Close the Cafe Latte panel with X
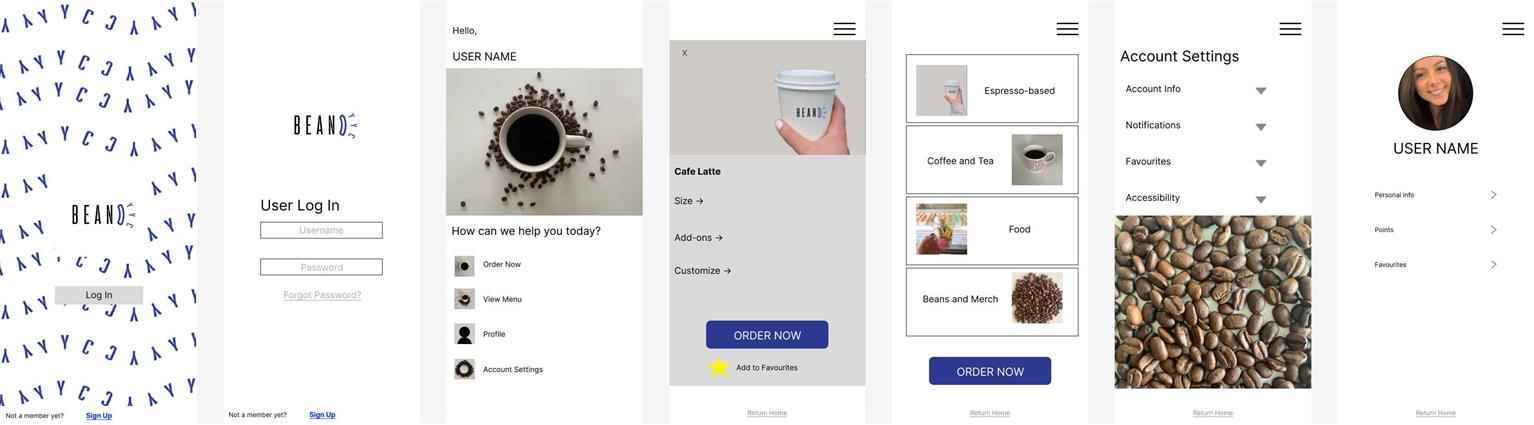Viewport: 1534px width, 425px height. 684,53
